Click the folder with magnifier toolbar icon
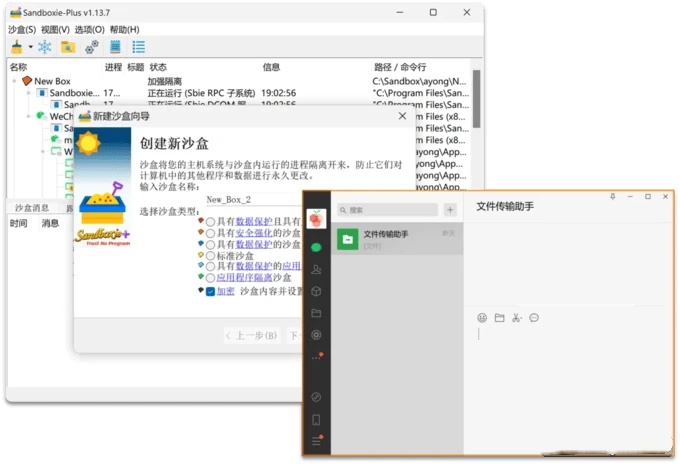 coord(68,47)
